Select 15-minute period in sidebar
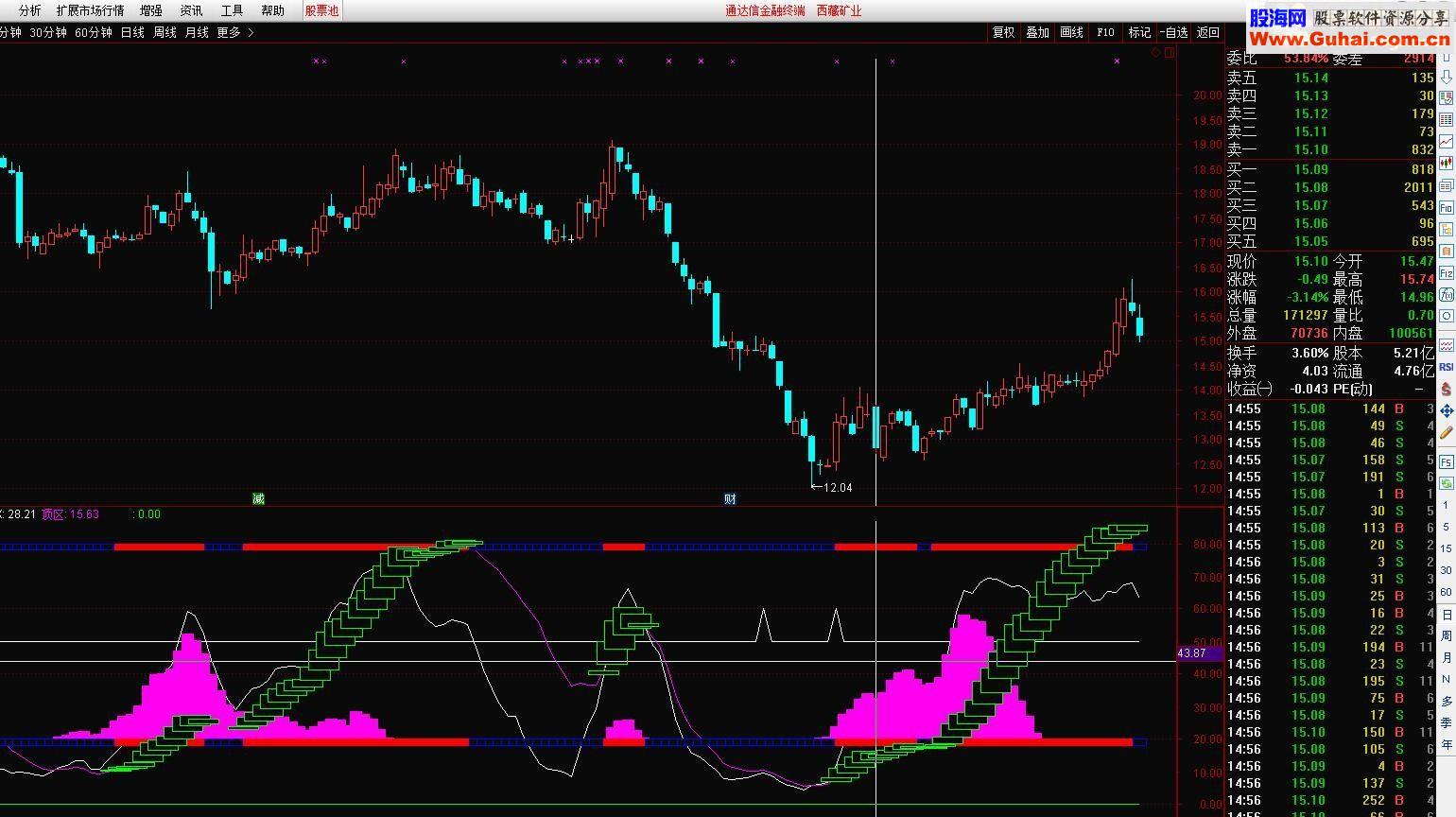The image size is (1456, 817). (1447, 548)
